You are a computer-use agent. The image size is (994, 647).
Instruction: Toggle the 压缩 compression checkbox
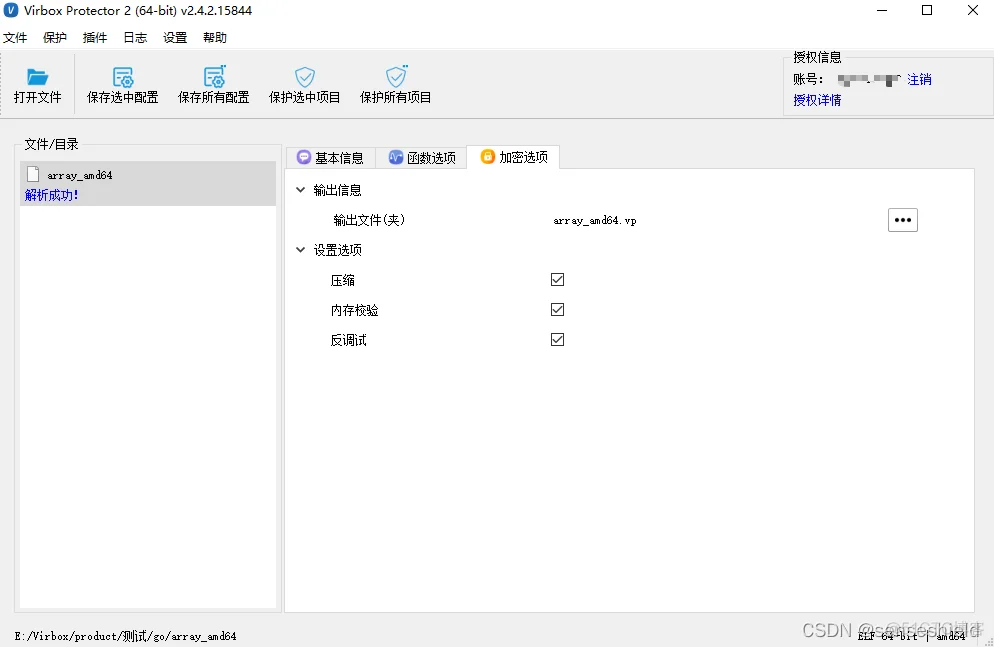[557, 279]
